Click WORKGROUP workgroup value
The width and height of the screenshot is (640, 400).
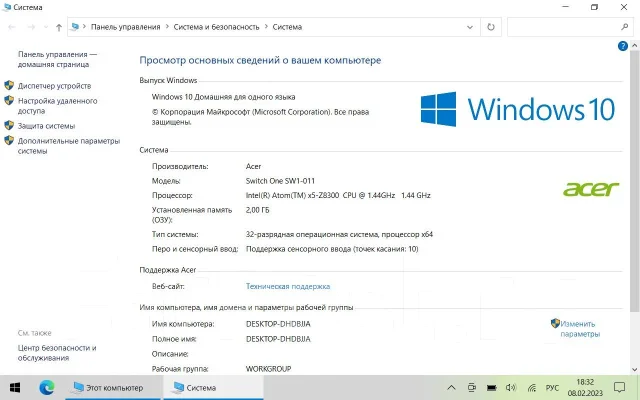[x=269, y=369]
